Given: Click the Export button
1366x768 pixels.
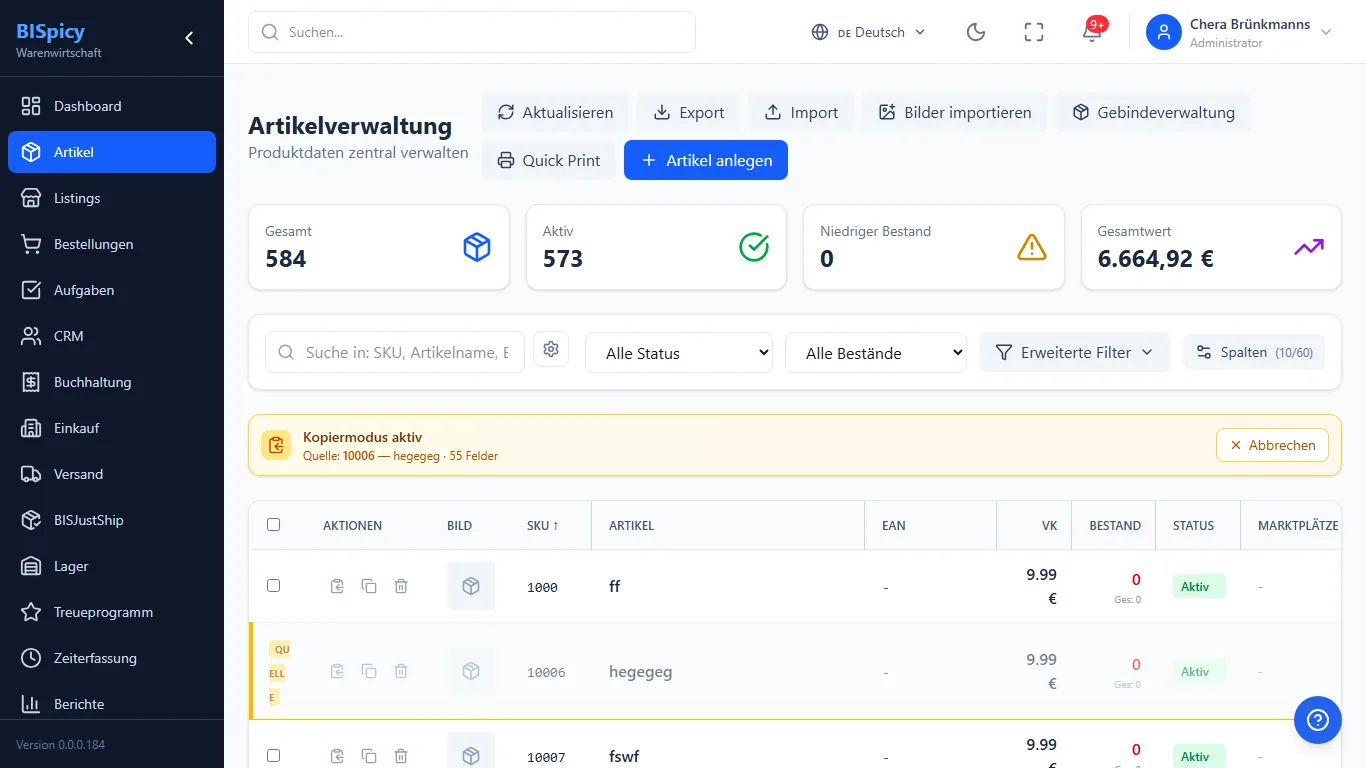Looking at the screenshot, I should point(688,112).
